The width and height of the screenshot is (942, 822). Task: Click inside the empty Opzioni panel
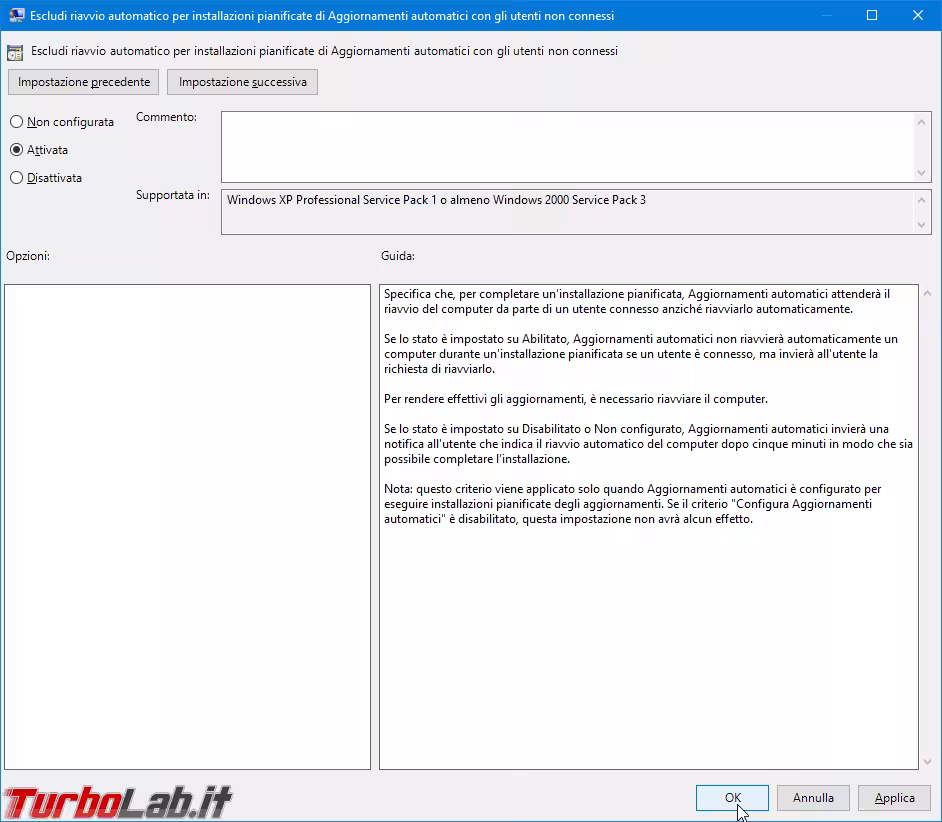187,520
